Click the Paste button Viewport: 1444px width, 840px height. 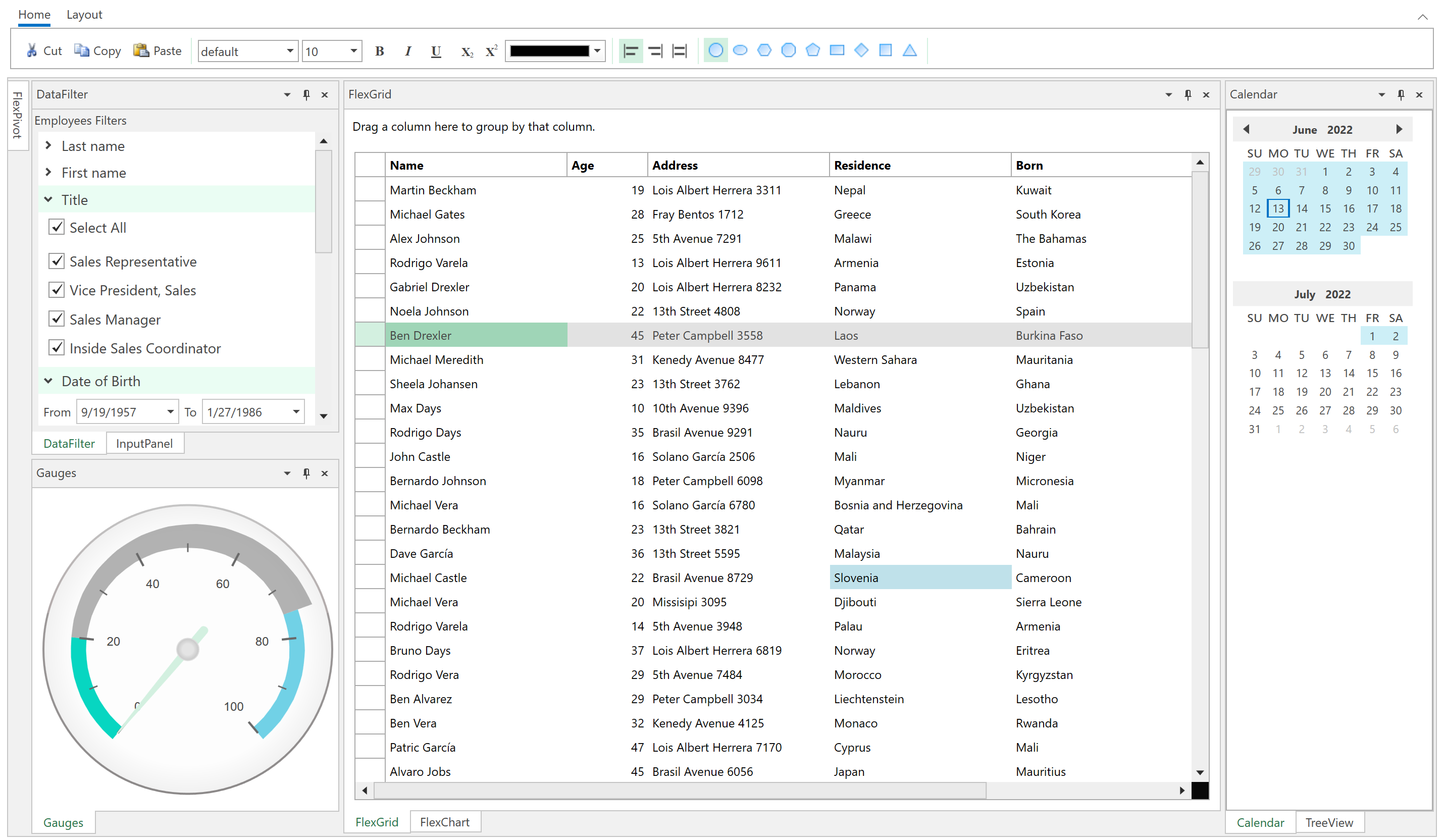point(158,51)
